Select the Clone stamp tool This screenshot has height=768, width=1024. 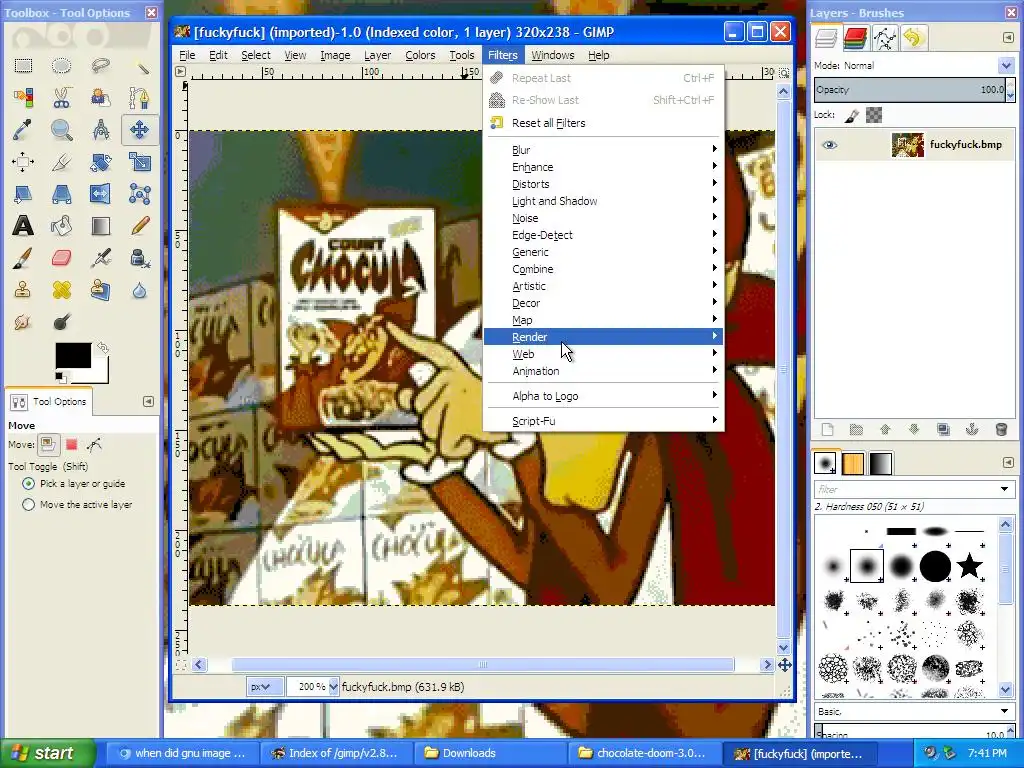(x=23, y=290)
